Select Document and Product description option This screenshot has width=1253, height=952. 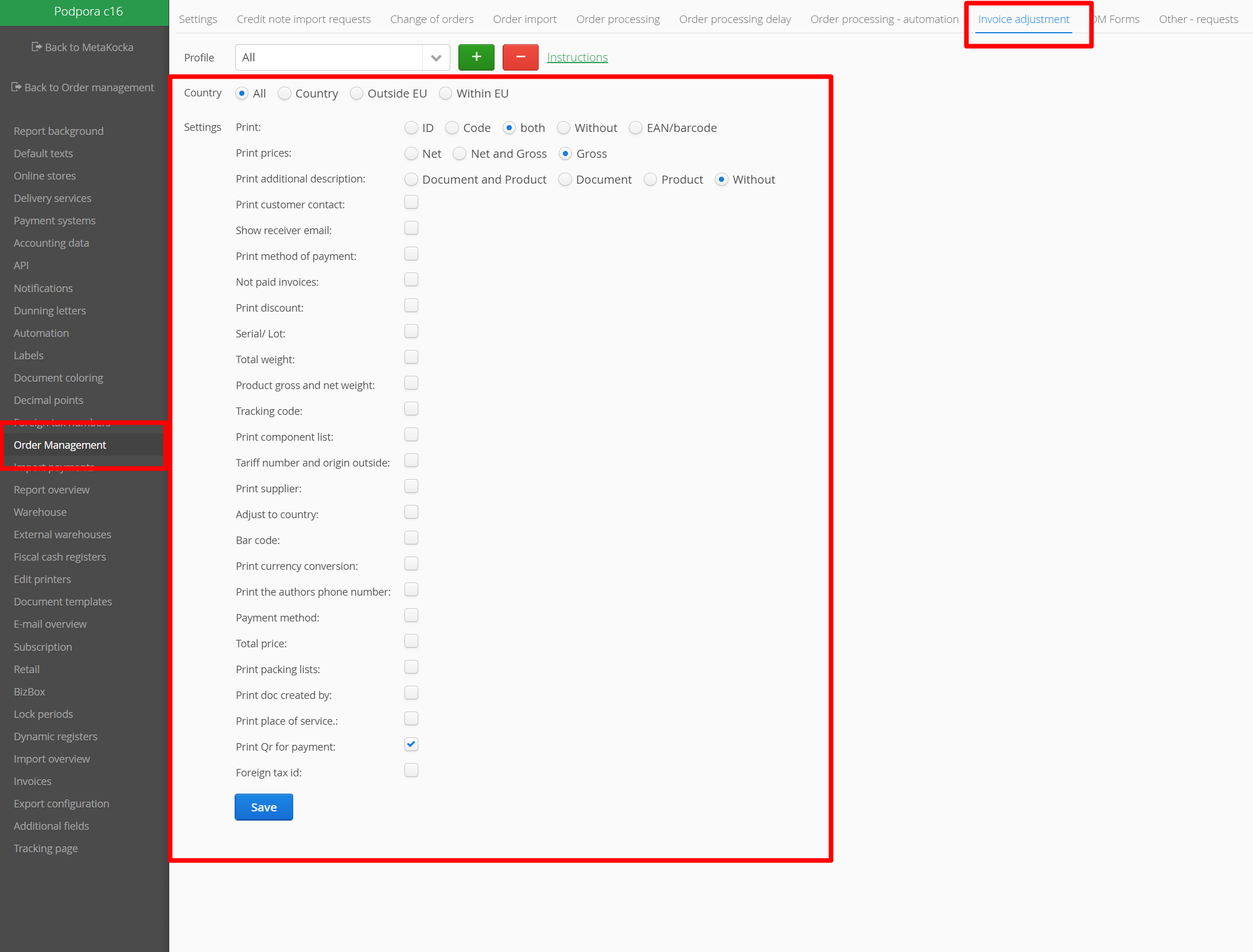pyautogui.click(x=411, y=180)
